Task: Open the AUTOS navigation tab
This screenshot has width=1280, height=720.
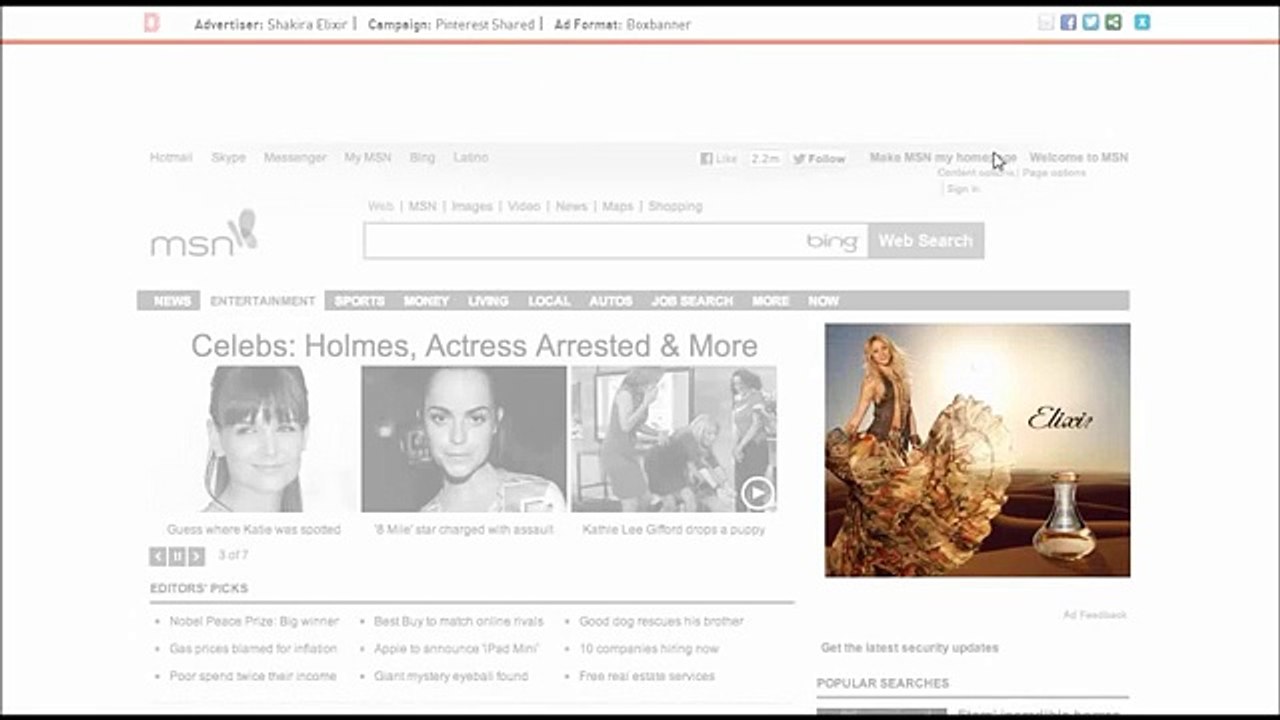Action: [611, 301]
